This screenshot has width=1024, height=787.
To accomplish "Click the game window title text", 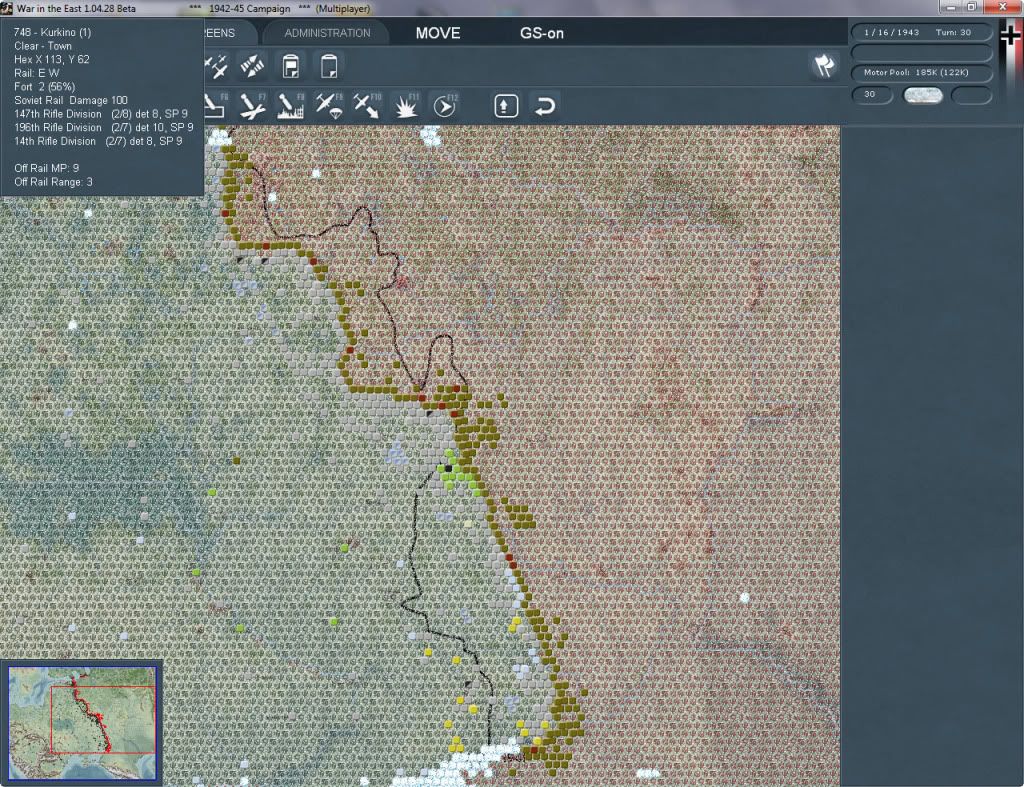I will coord(76,8).
